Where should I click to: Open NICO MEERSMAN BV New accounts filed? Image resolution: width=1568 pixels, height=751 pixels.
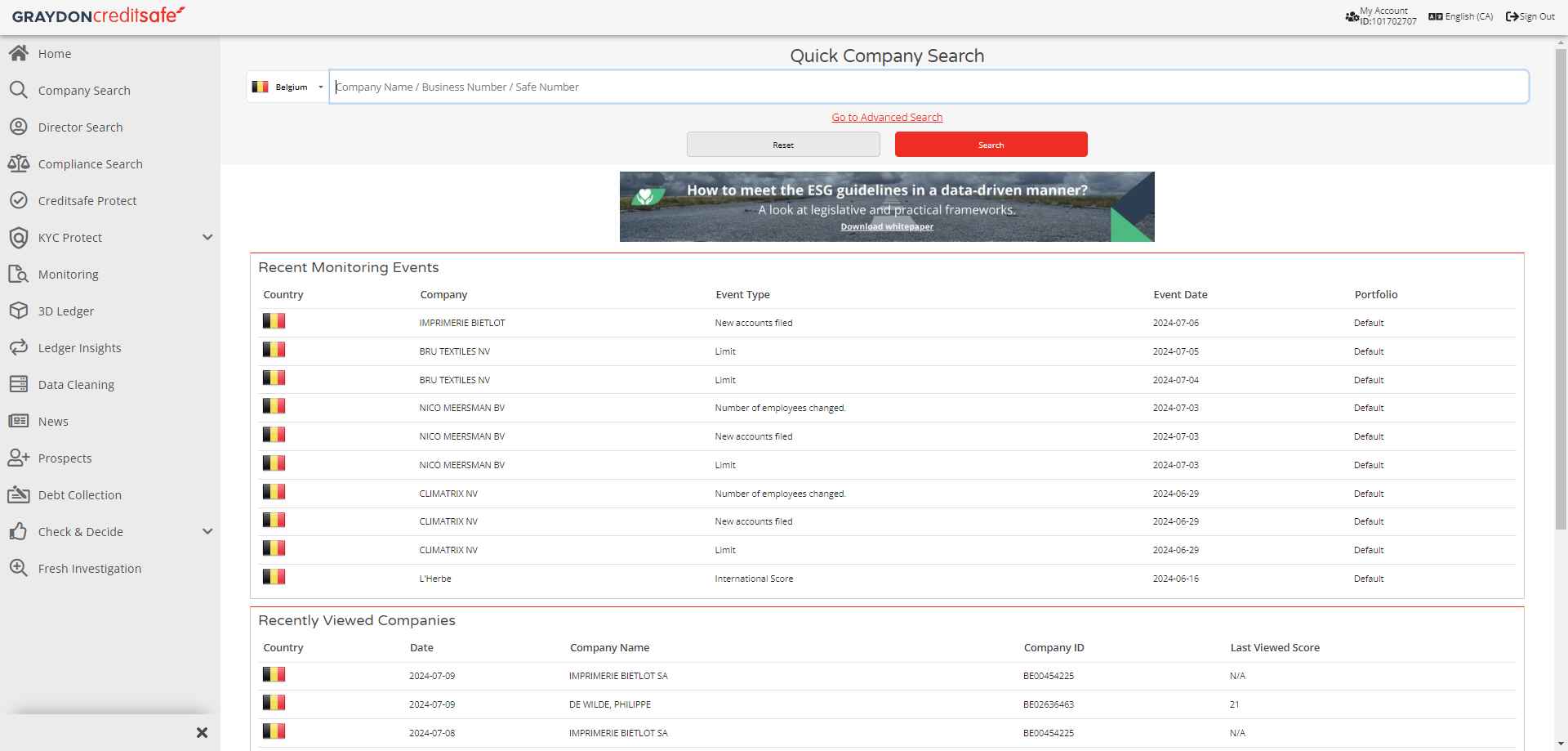pyautogui.click(x=887, y=436)
